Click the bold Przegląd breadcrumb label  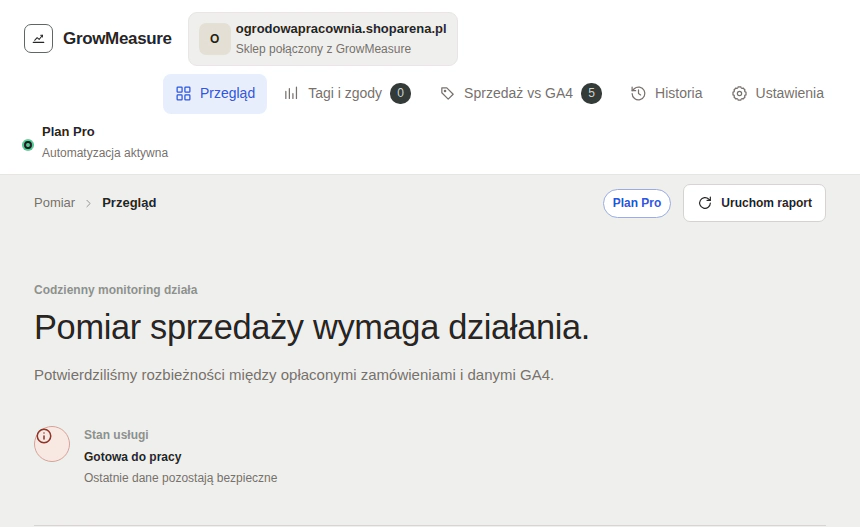coord(129,203)
